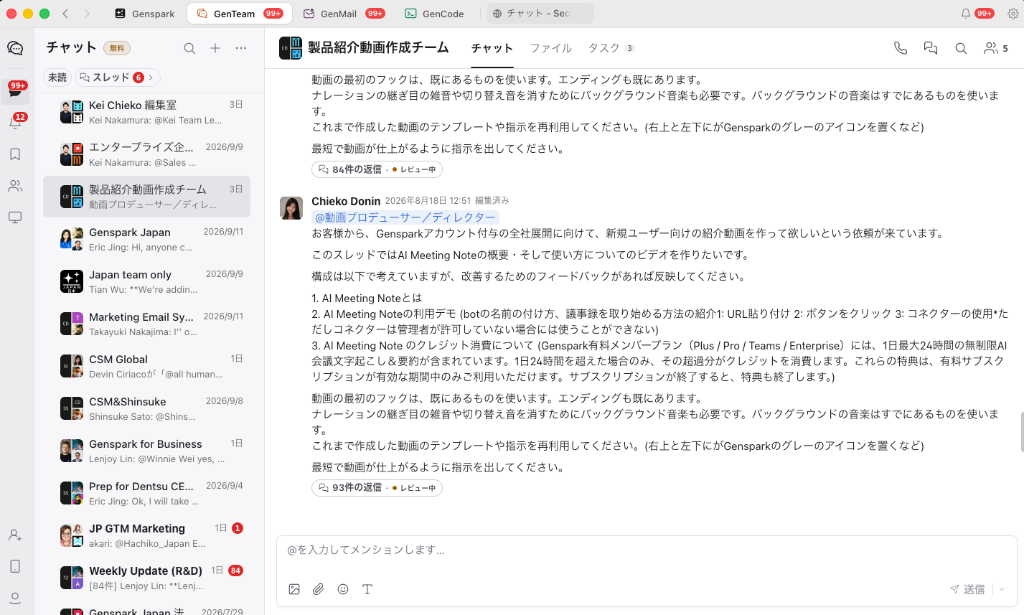This screenshot has width=1024, height=615.
Task: Open settings gear in title bar
Action: click(1012, 13)
